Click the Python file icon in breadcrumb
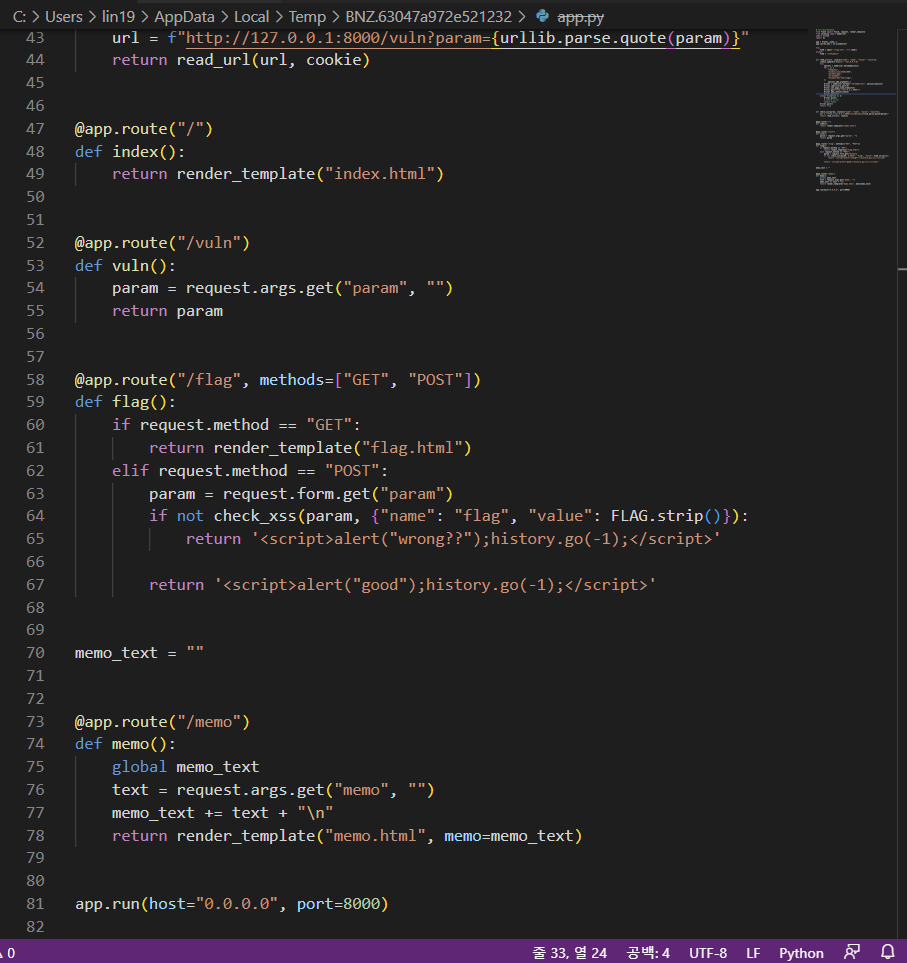 (x=542, y=16)
